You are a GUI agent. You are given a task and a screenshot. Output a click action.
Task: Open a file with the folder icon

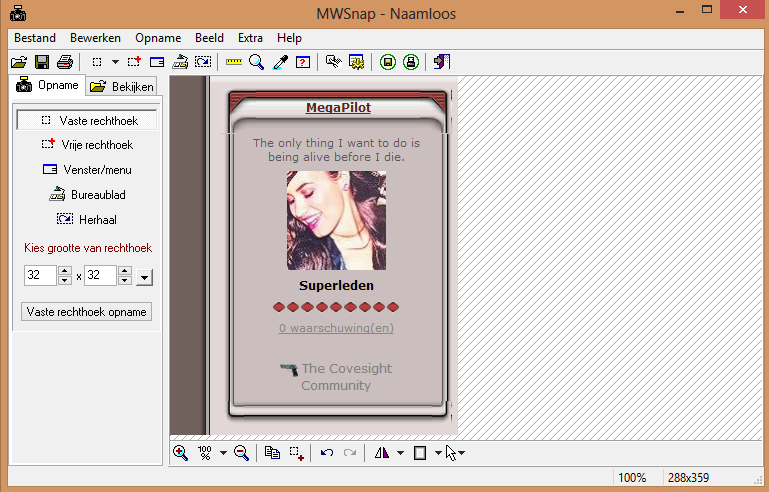click(19, 62)
